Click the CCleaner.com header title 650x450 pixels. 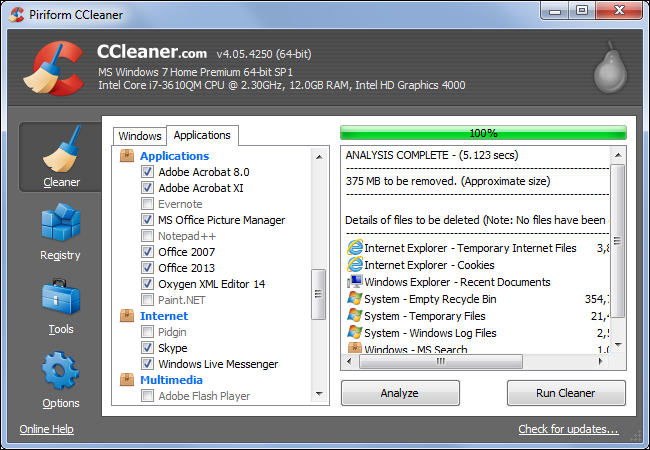pyautogui.click(x=152, y=52)
